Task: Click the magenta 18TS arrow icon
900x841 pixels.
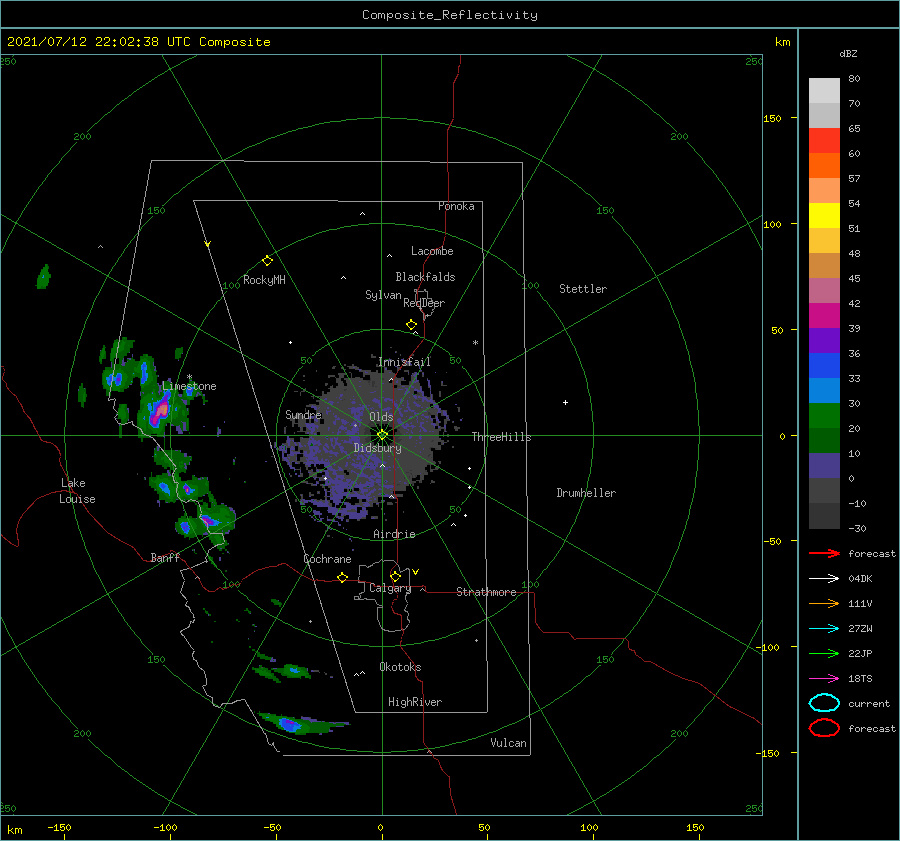Action: pos(824,679)
